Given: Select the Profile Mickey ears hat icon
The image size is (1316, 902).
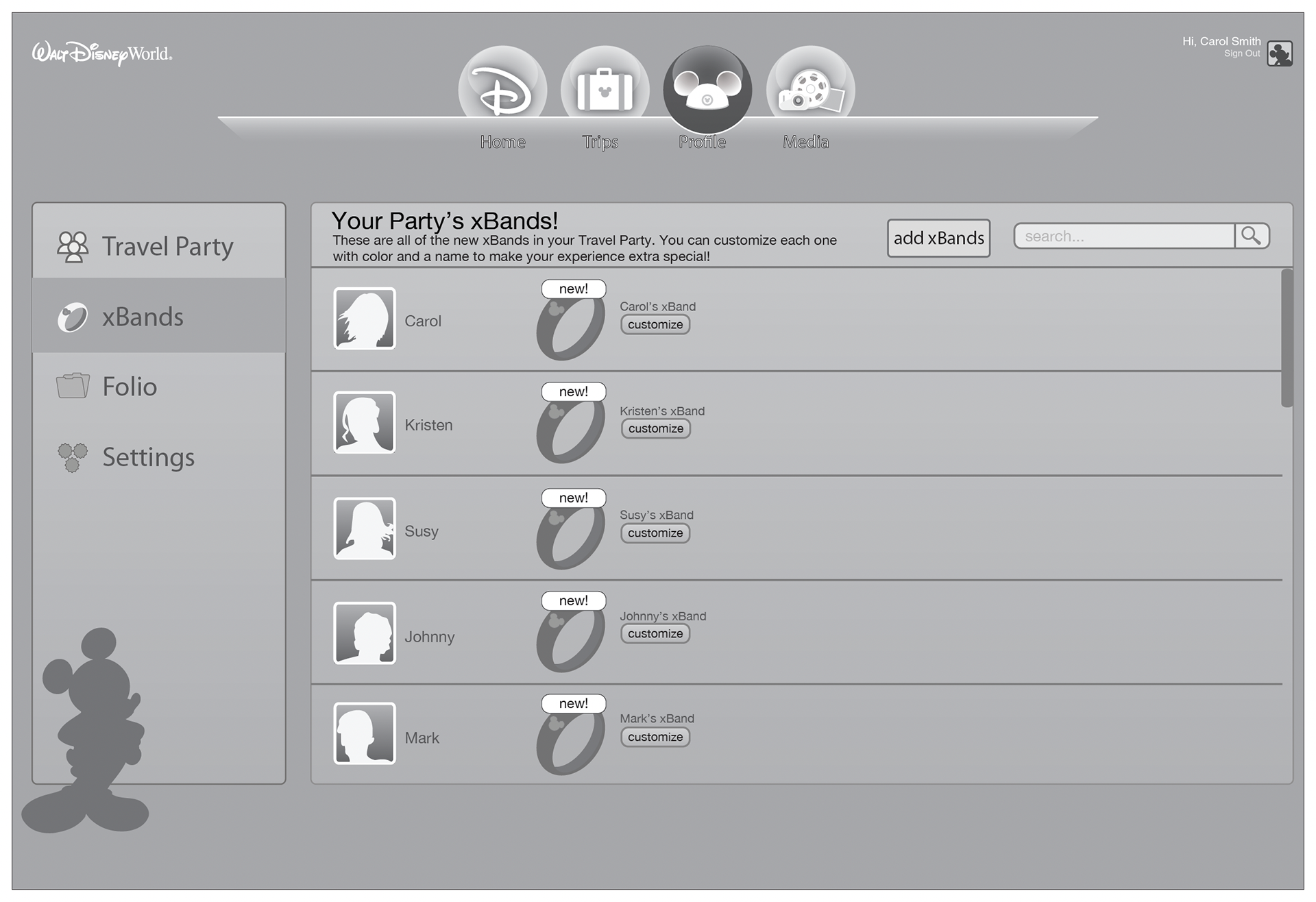Looking at the screenshot, I should coord(707,90).
